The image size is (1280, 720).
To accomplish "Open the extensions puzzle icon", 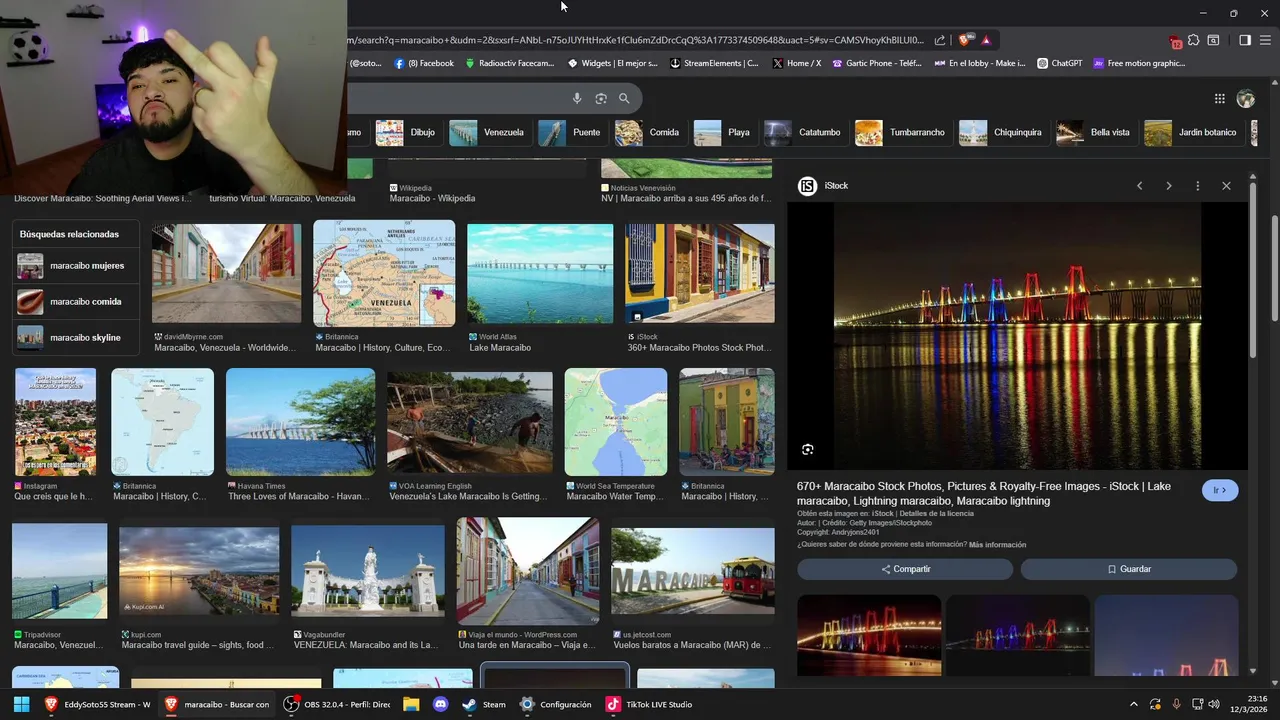I will click(1193, 40).
